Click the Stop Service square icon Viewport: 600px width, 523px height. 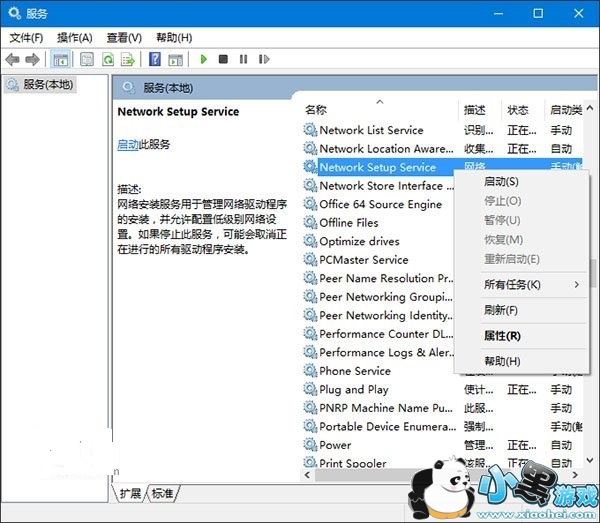[223, 60]
